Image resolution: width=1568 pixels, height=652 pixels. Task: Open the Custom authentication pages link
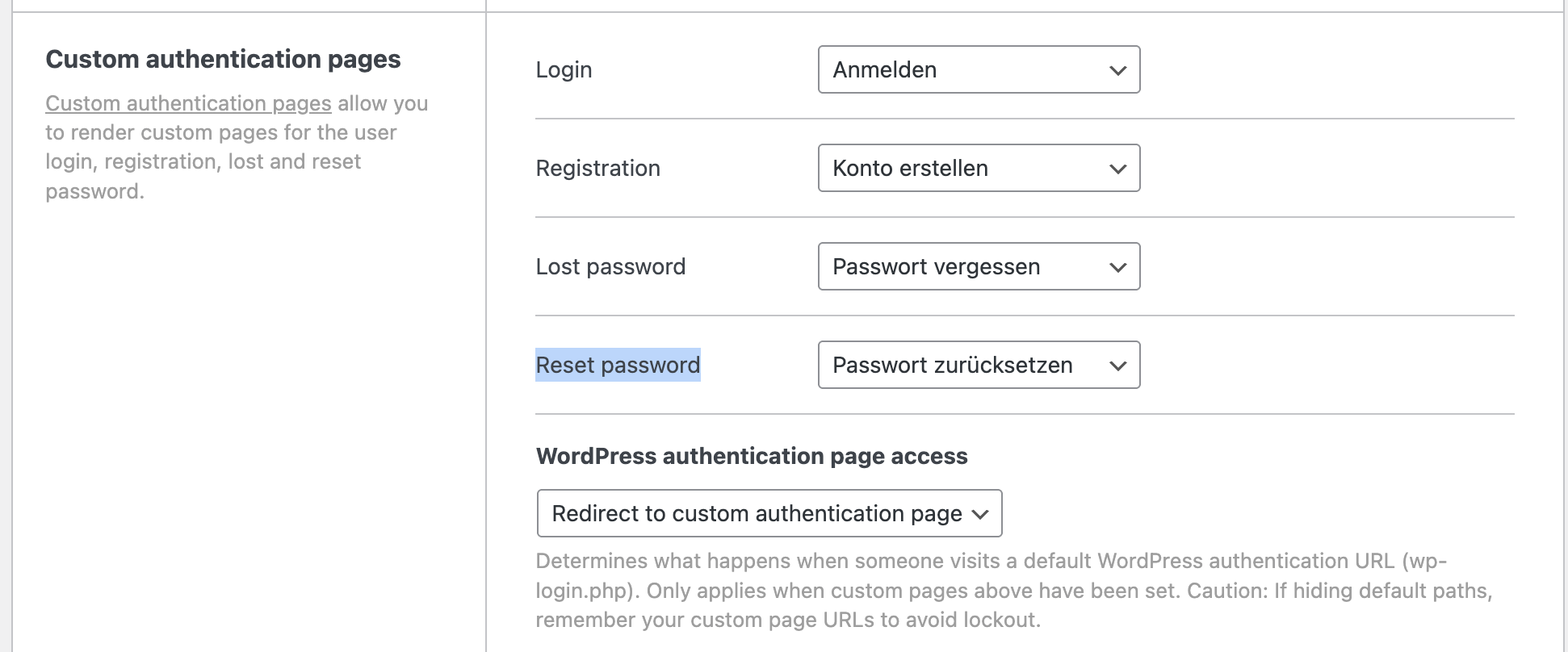point(188,104)
